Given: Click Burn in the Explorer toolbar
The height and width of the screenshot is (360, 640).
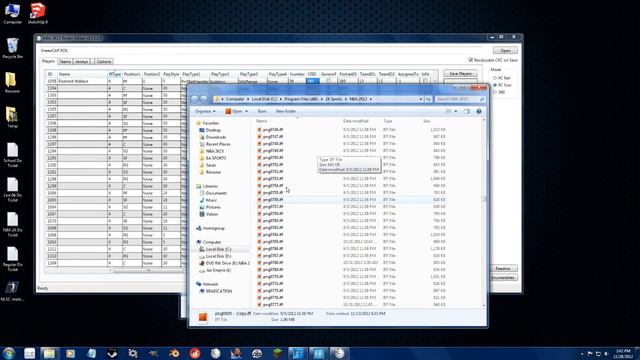Looking at the screenshot, I should pyautogui.click(x=262, y=111).
